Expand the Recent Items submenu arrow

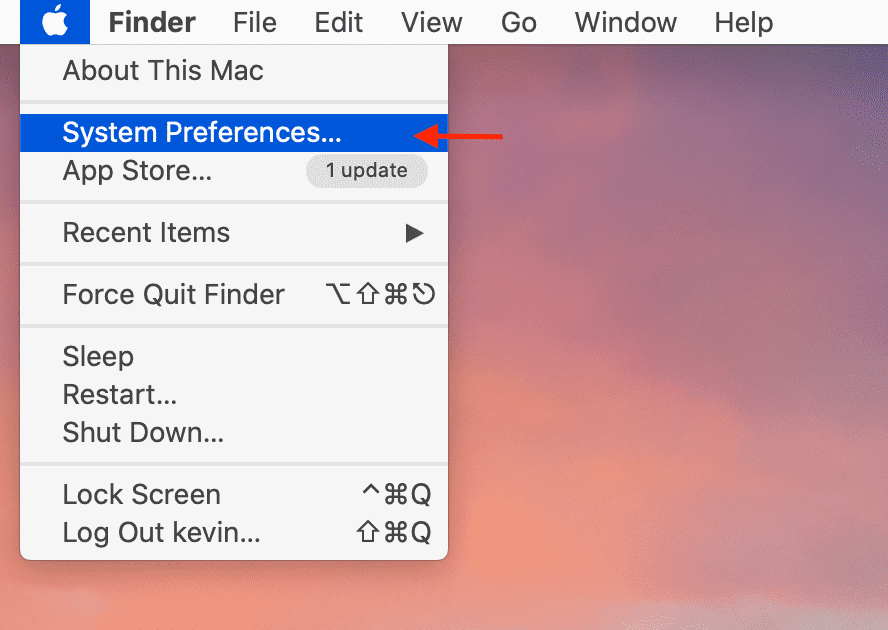tap(414, 233)
